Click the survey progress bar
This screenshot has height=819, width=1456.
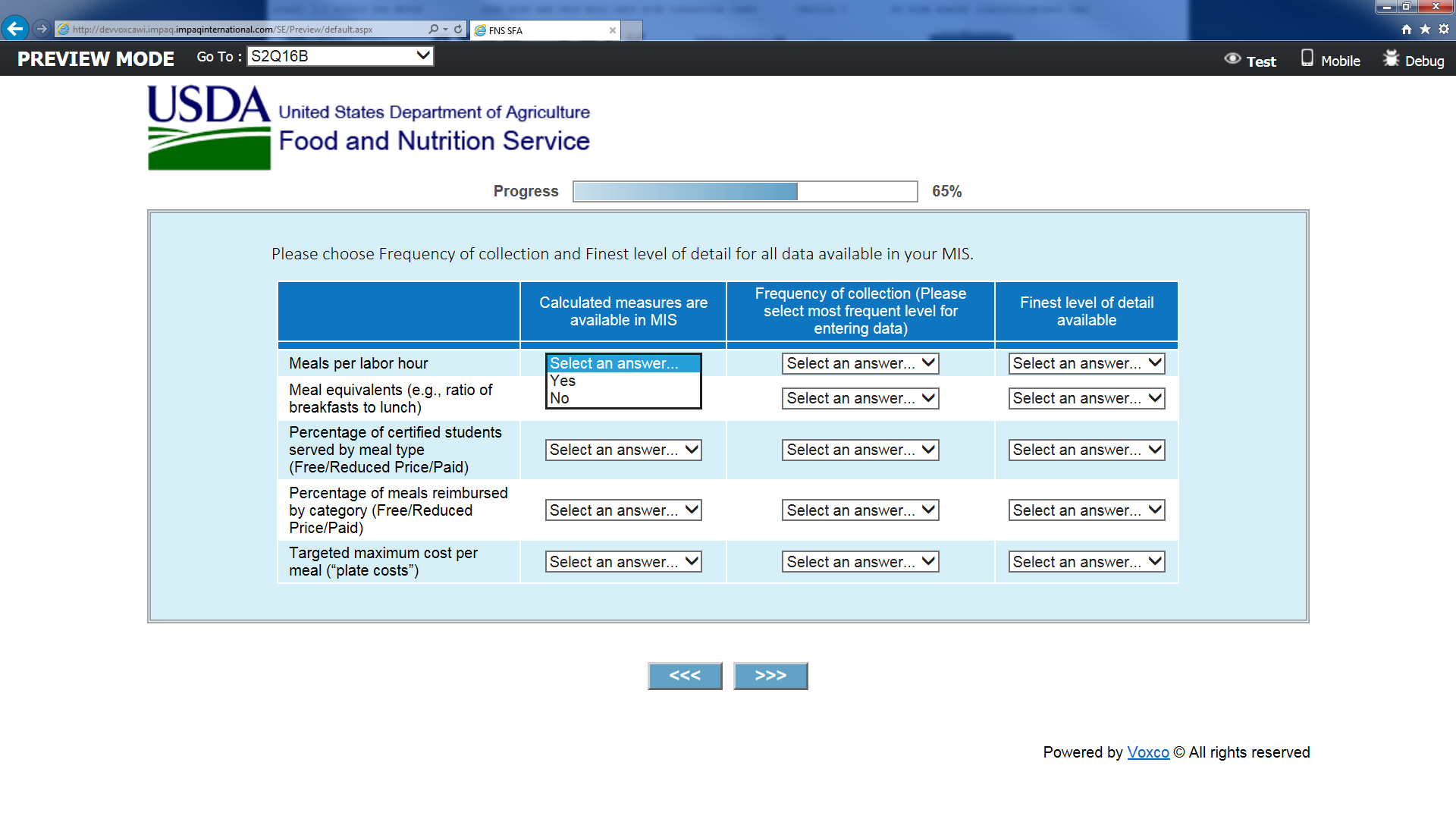point(745,191)
